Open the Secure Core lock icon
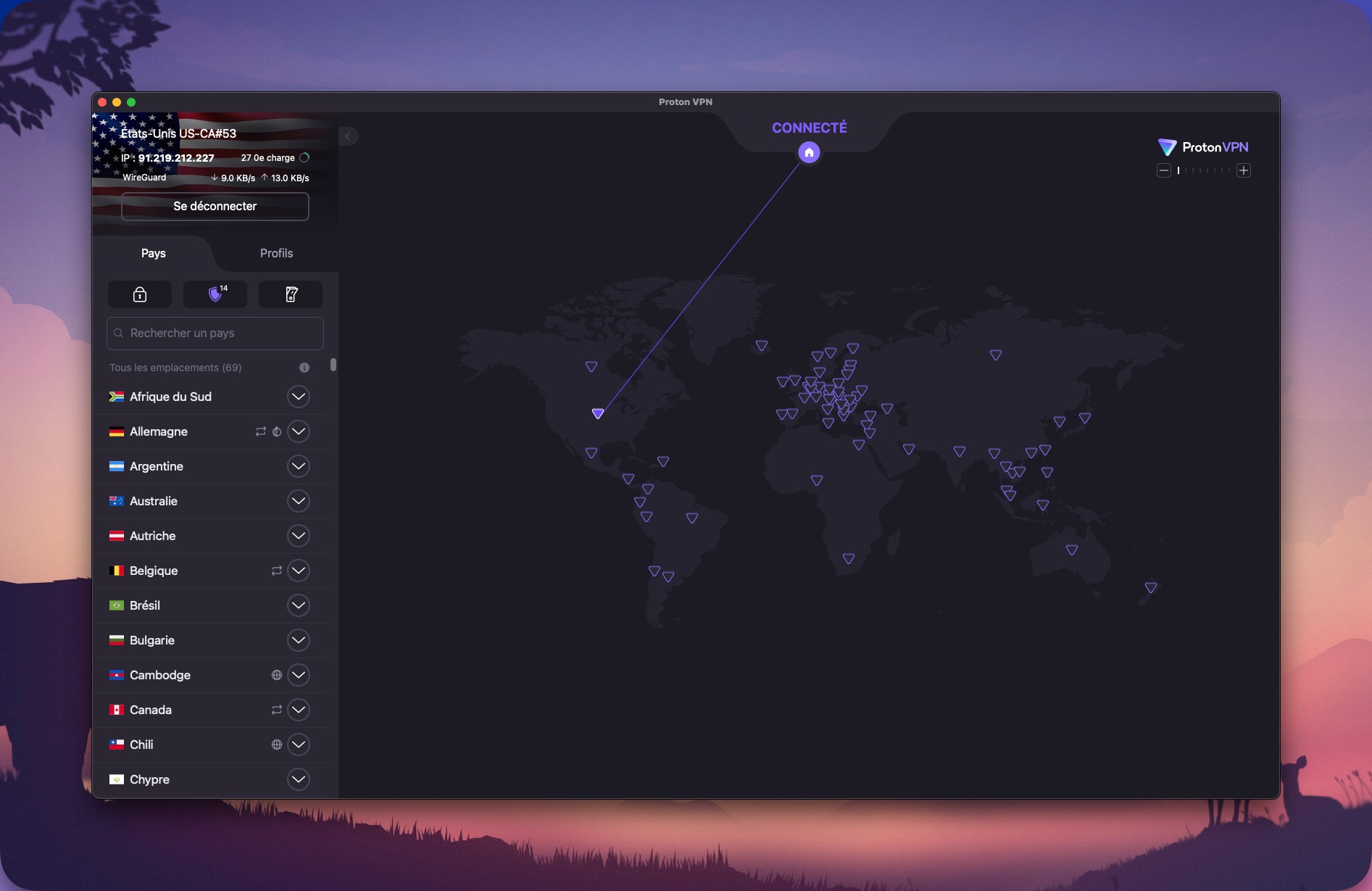1372x891 pixels. click(x=140, y=294)
